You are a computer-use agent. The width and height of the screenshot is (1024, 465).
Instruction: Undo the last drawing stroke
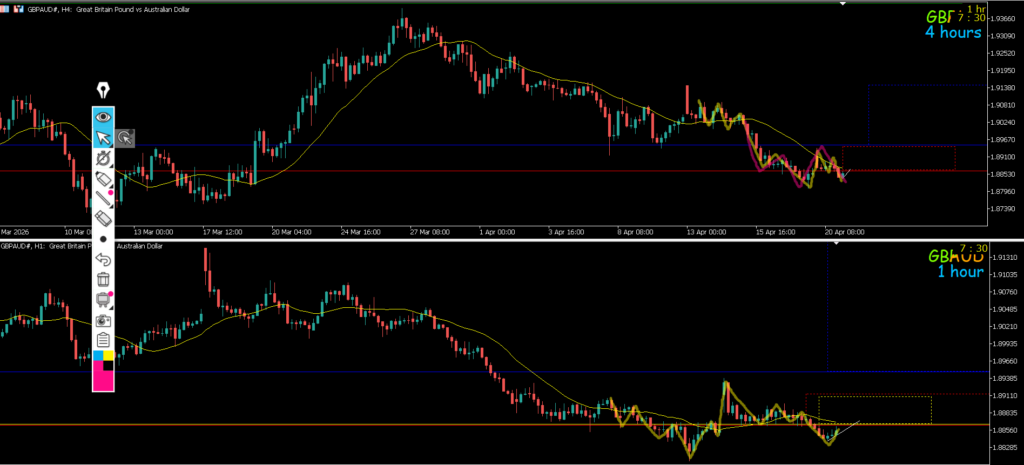pyautogui.click(x=103, y=259)
